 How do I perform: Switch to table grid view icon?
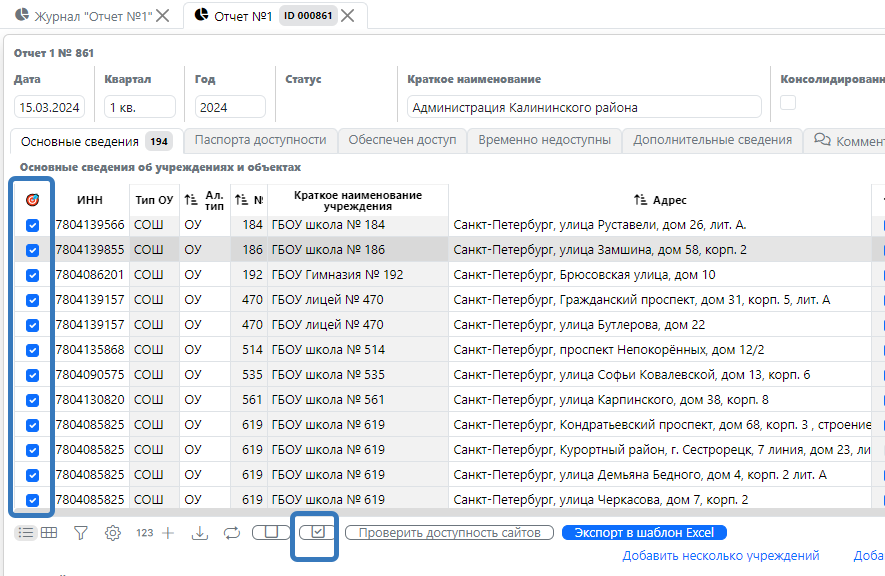point(48,533)
